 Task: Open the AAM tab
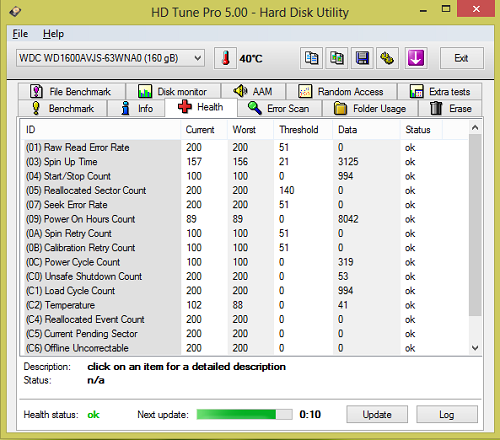[x=253, y=91]
